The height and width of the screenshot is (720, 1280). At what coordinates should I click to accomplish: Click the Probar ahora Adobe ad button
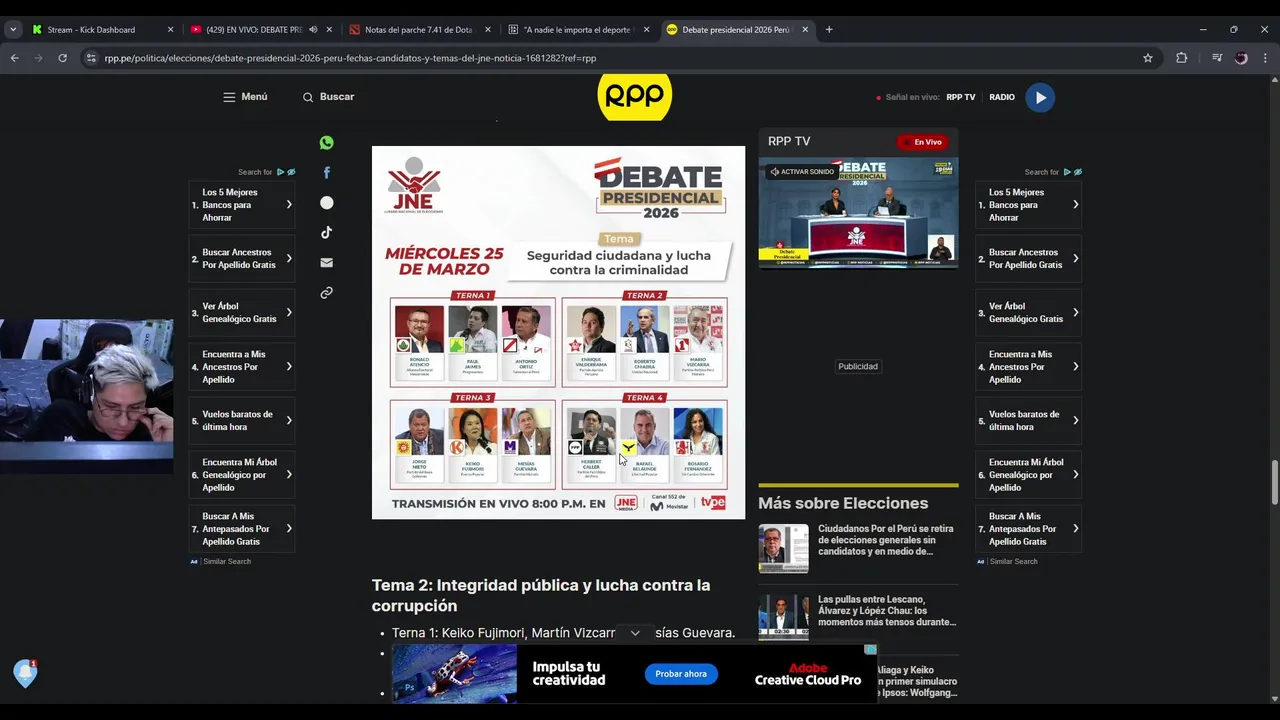pos(681,674)
